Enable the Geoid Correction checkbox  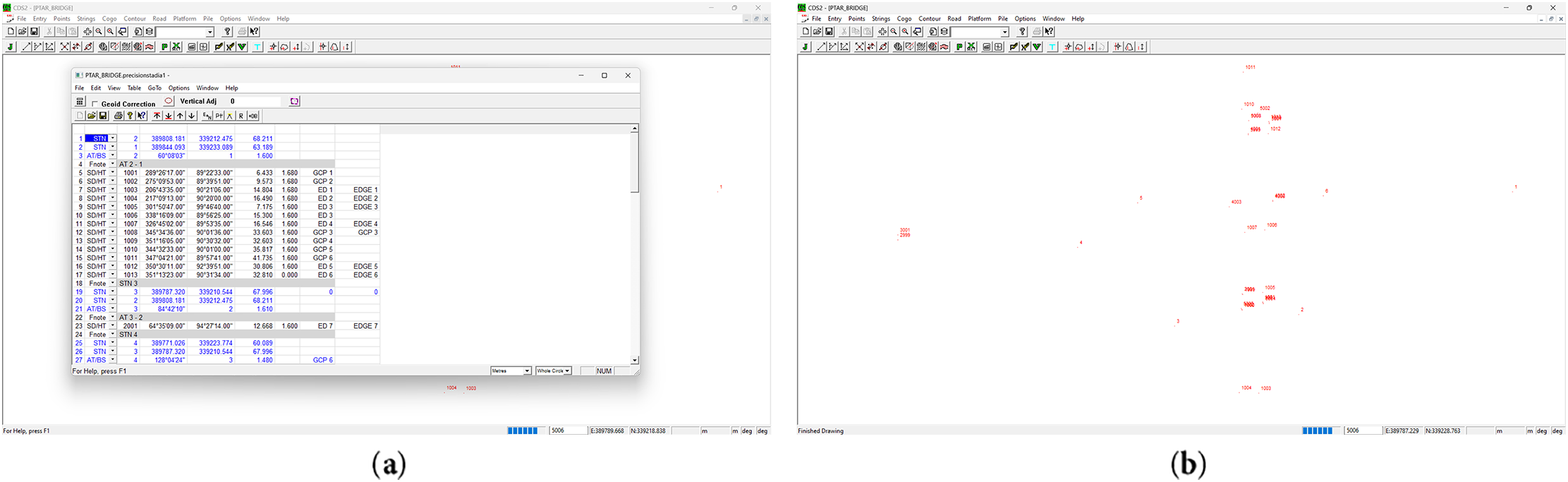(x=95, y=104)
